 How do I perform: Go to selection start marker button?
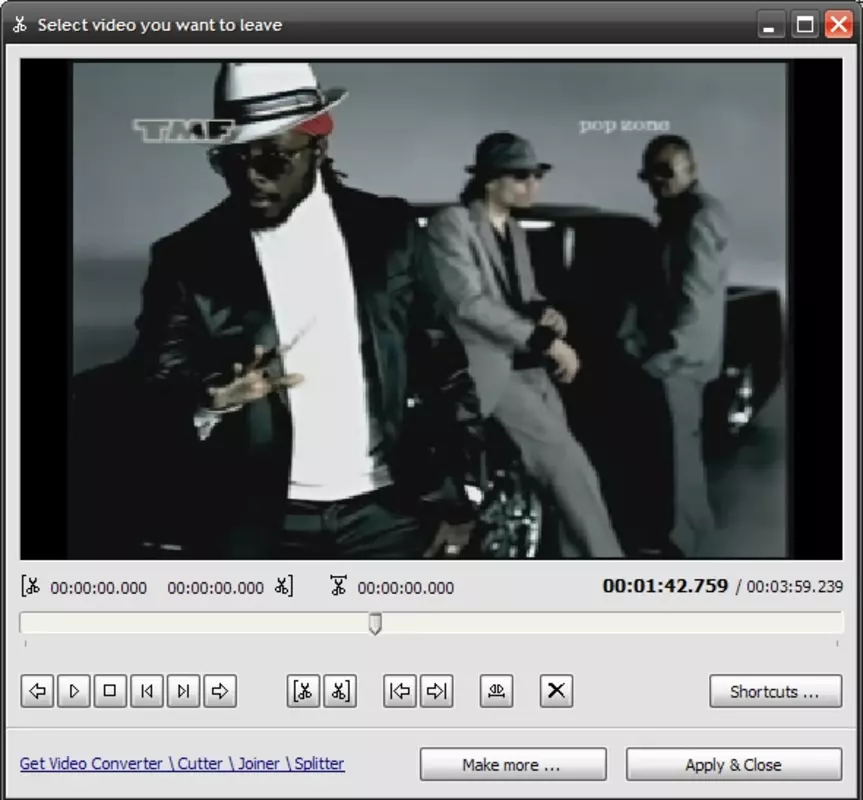[400, 691]
